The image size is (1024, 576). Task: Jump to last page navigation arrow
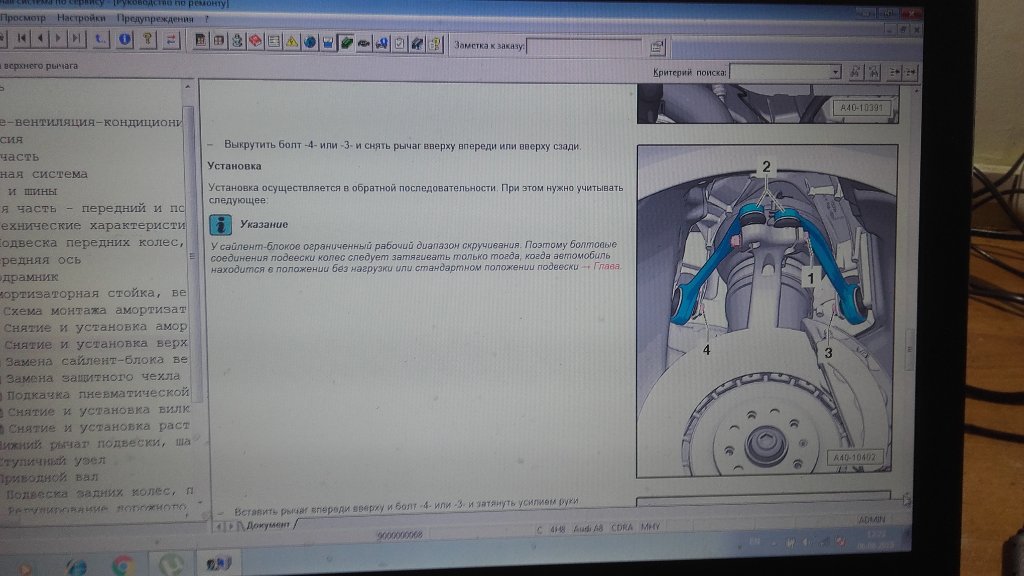78,39
